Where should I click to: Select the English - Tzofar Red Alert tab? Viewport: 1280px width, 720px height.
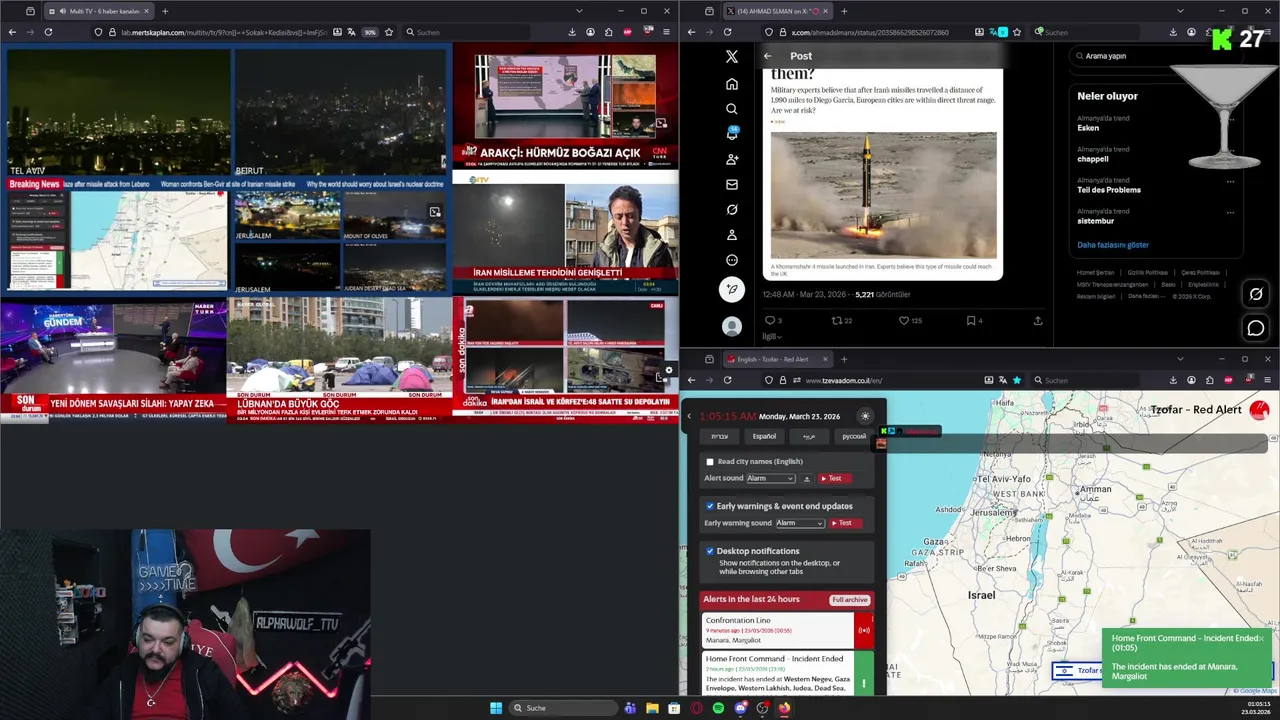click(777, 359)
